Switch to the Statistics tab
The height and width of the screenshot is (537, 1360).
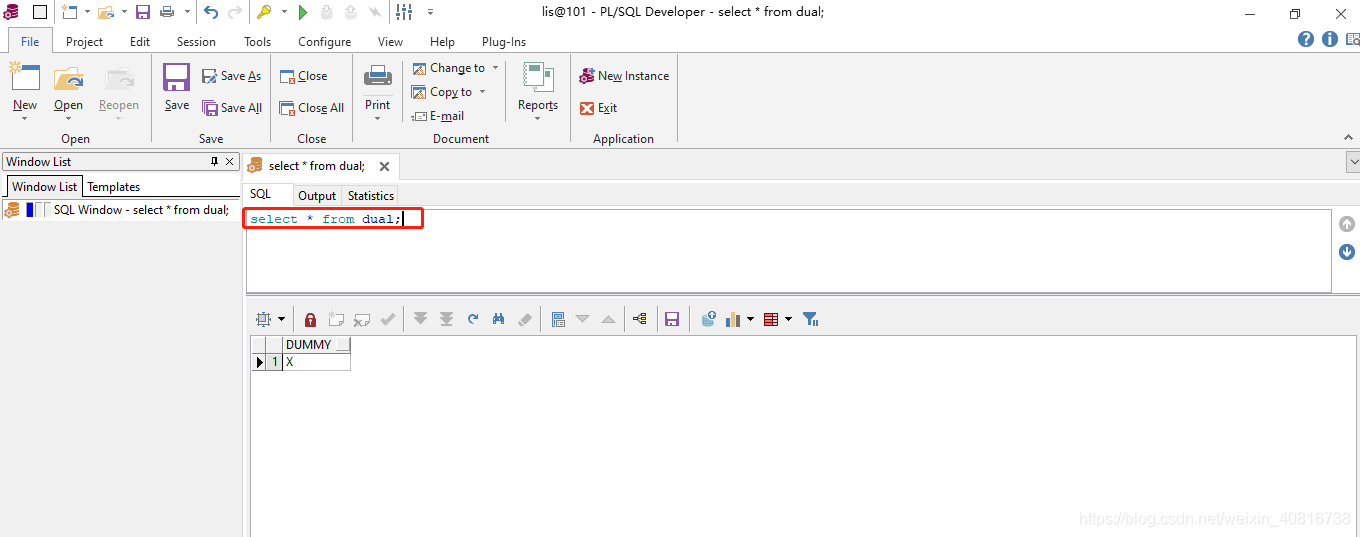point(371,196)
